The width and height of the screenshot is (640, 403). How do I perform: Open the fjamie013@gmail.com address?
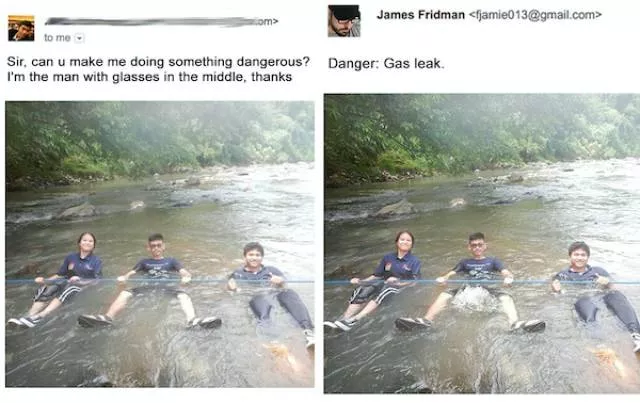click(535, 15)
